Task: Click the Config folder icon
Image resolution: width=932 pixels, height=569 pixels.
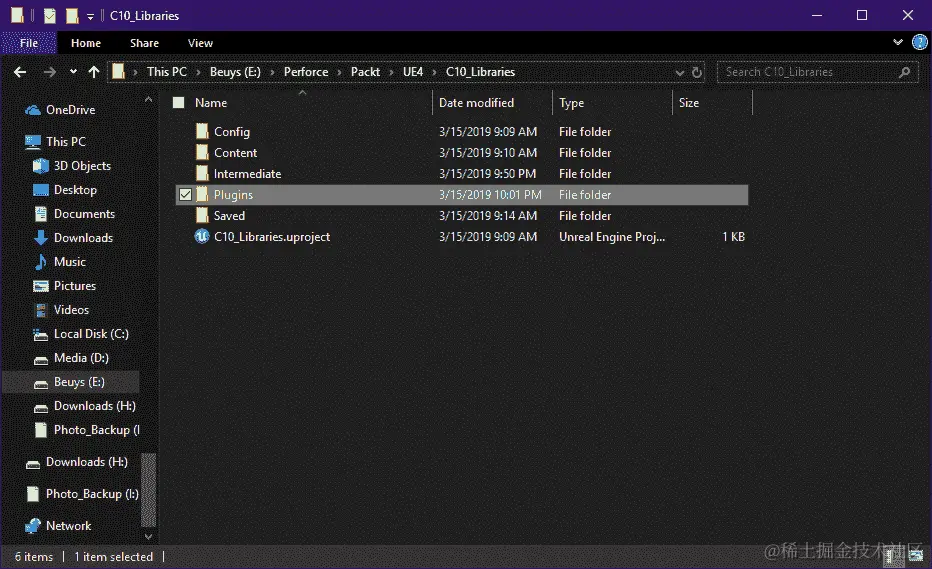Action: (x=202, y=131)
